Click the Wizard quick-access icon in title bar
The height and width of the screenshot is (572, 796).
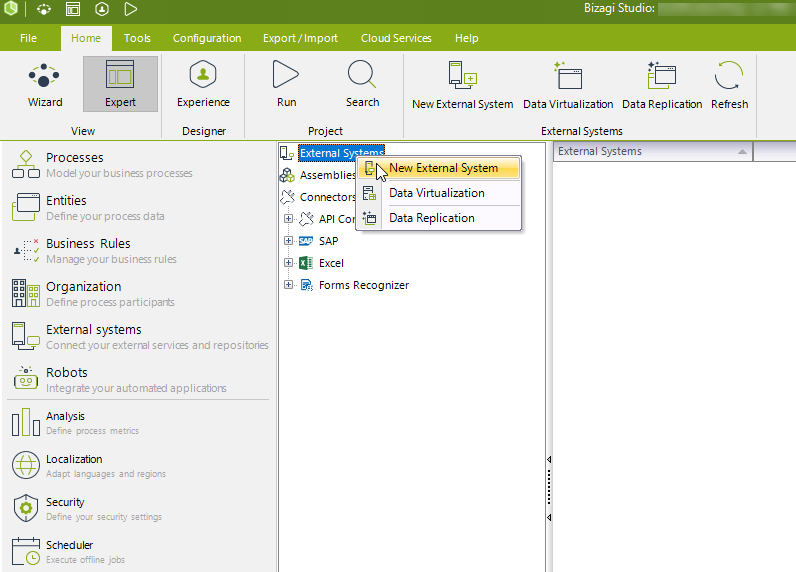pyautogui.click(x=44, y=9)
